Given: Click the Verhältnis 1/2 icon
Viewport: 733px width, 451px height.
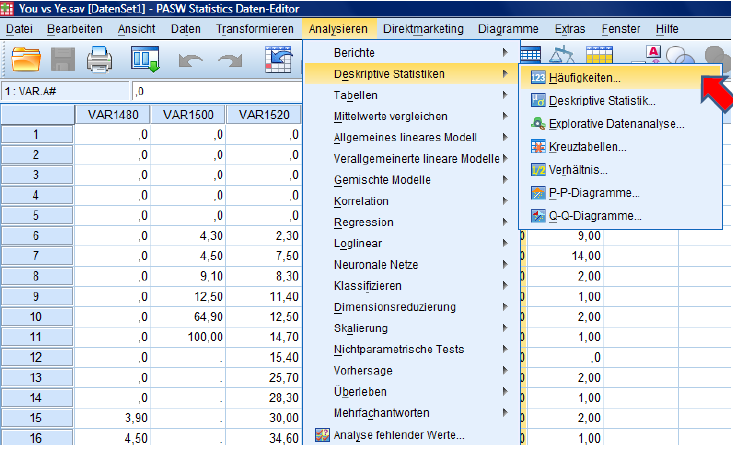Looking at the screenshot, I should pos(538,170).
